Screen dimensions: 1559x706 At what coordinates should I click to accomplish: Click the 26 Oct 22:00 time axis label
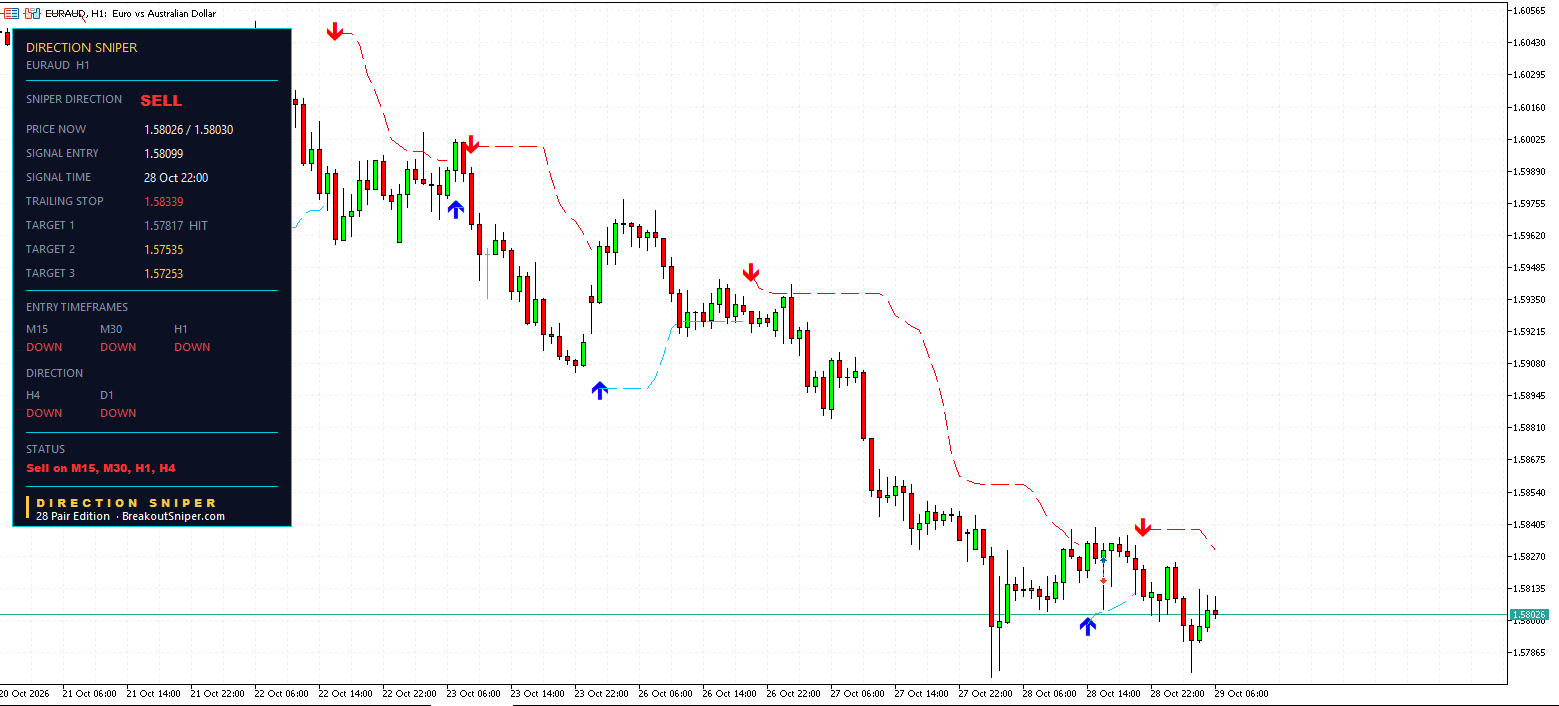click(793, 692)
